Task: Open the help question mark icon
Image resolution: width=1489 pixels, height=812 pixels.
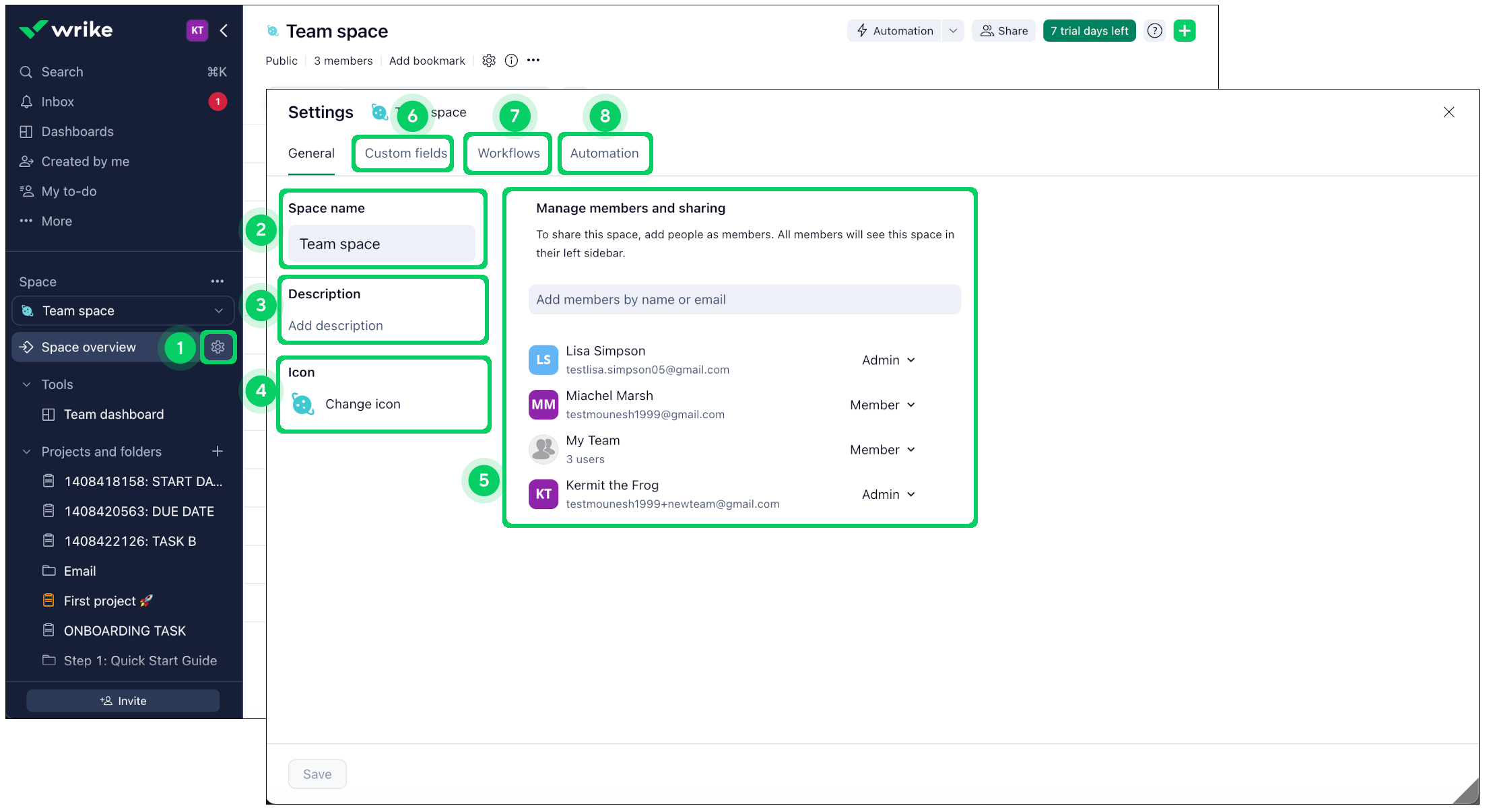Action: pyautogui.click(x=1154, y=31)
